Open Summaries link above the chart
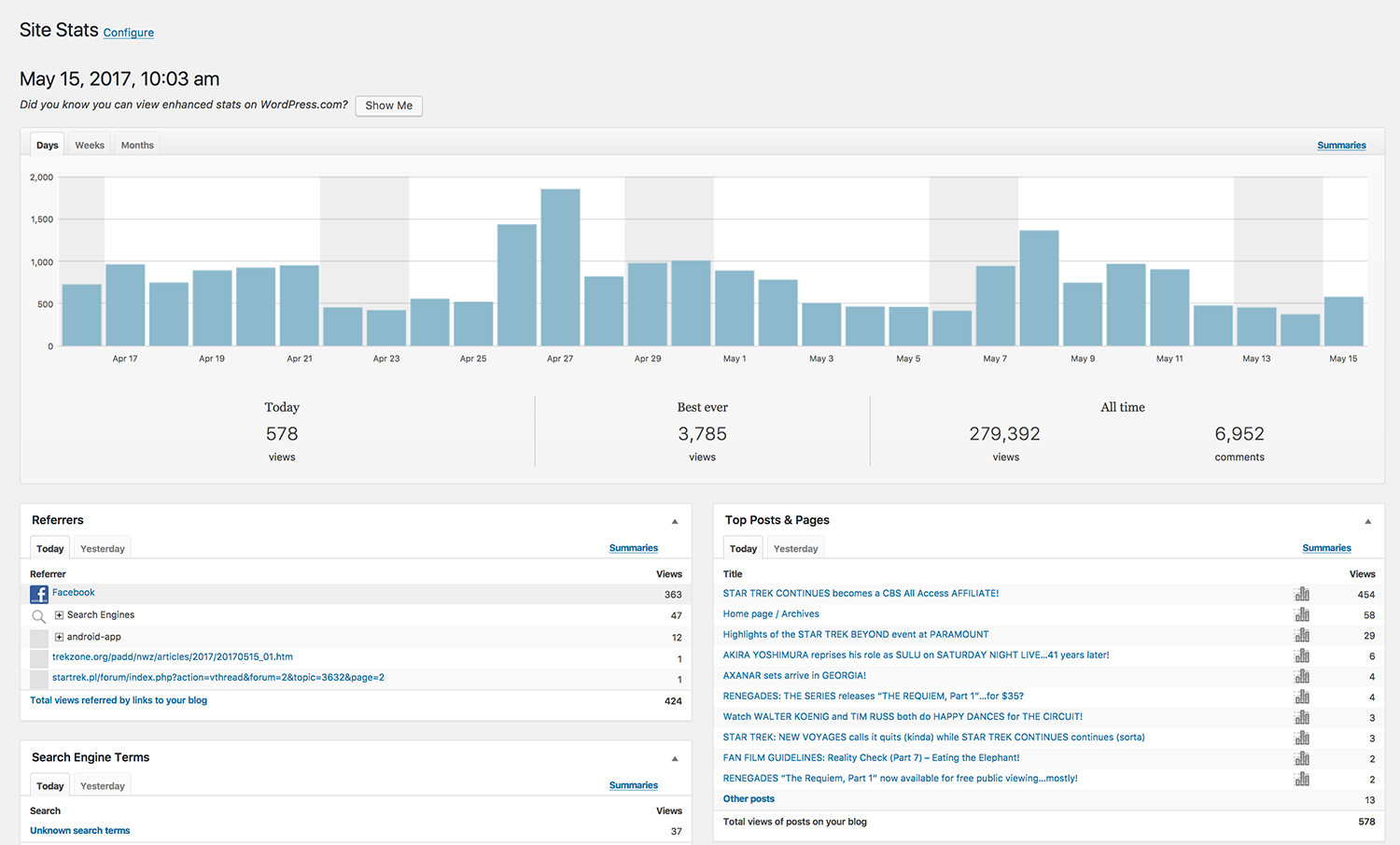Screen dimensions: 1400x845 tap(1341, 146)
